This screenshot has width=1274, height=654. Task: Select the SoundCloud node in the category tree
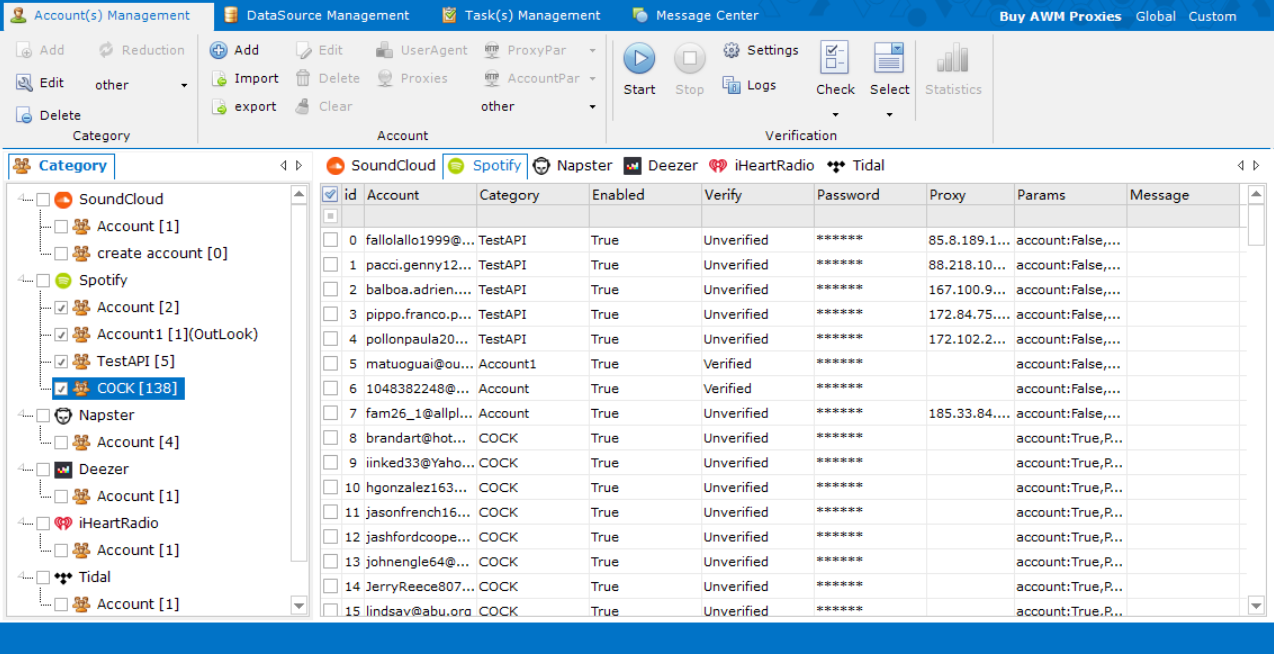point(120,199)
